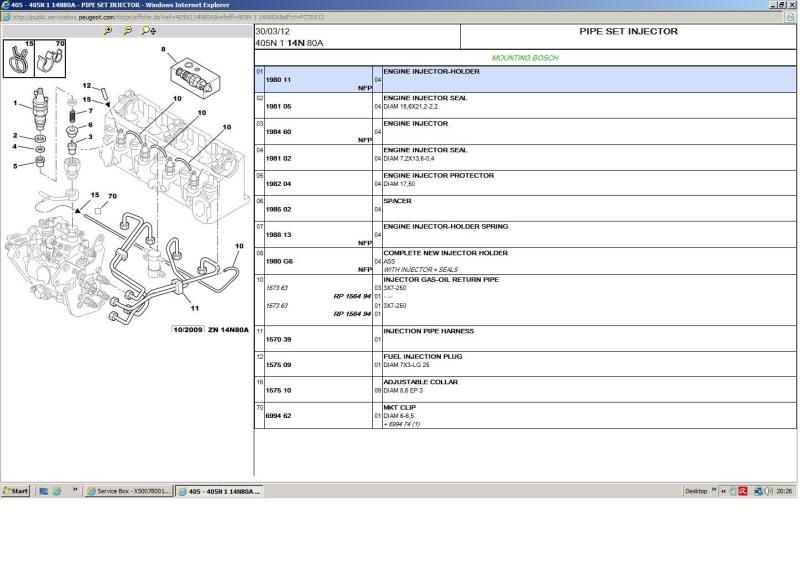The height and width of the screenshot is (568, 800).
Task: Select ENGINE INJECTOR-HOLDER row
Action: coord(525,80)
